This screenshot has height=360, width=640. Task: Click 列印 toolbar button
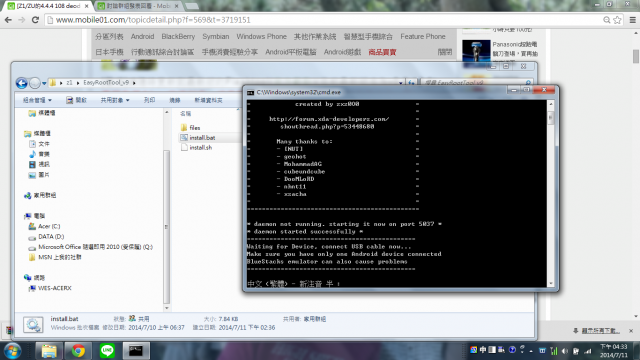coord(149,100)
